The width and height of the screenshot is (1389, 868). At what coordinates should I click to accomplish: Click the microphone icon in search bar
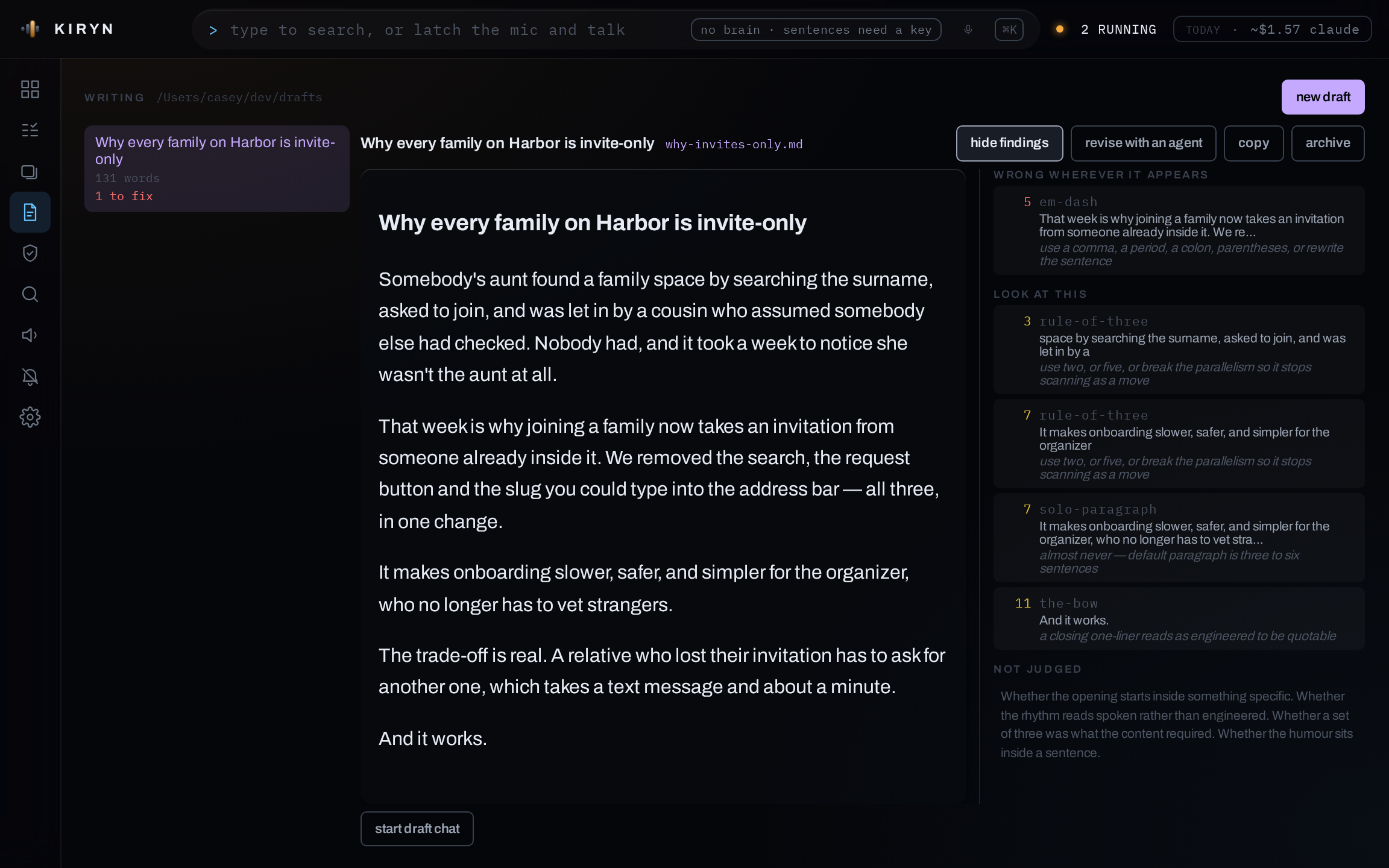coord(968,30)
